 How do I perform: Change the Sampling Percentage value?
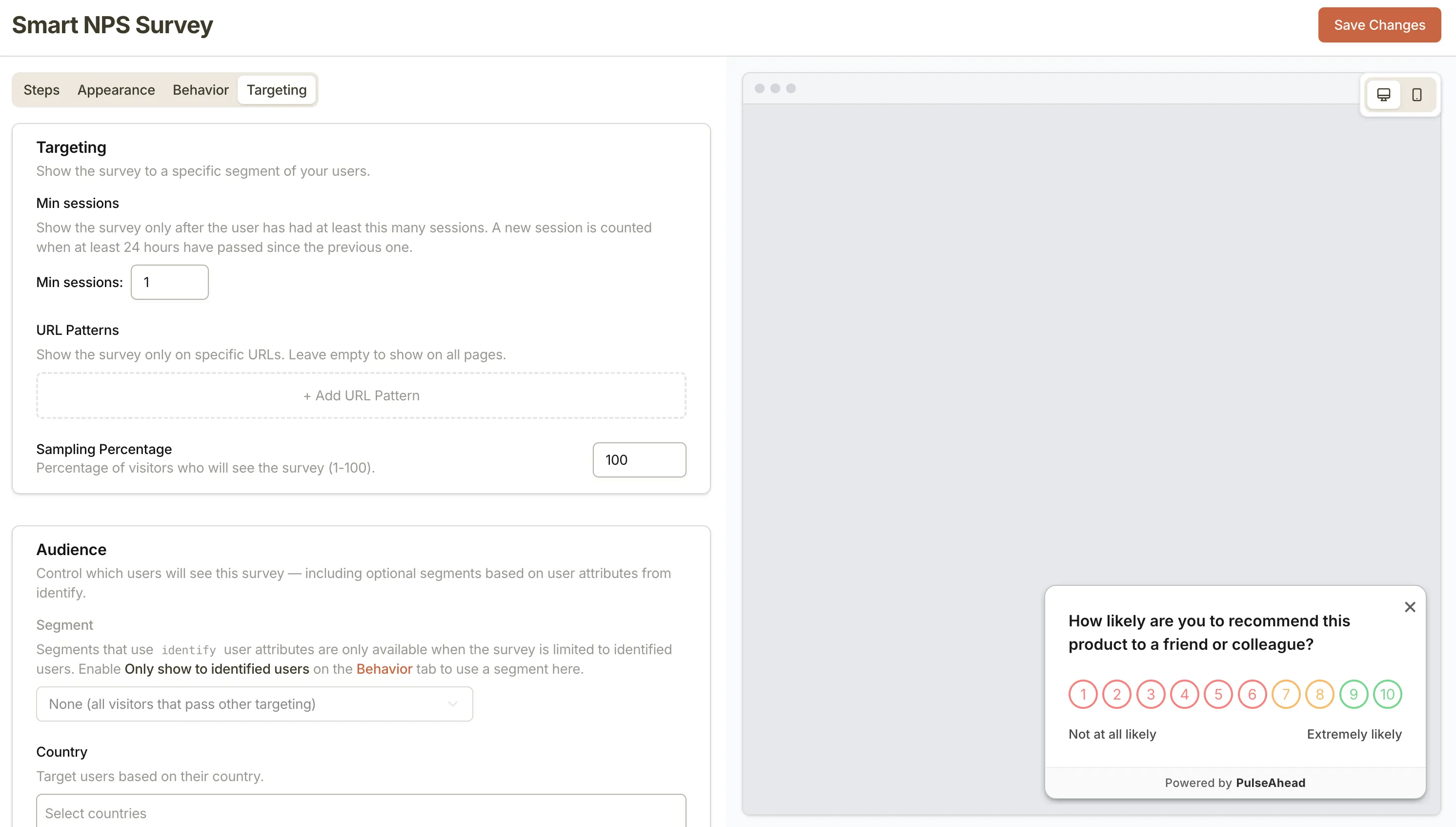click(x=639, y=459)
